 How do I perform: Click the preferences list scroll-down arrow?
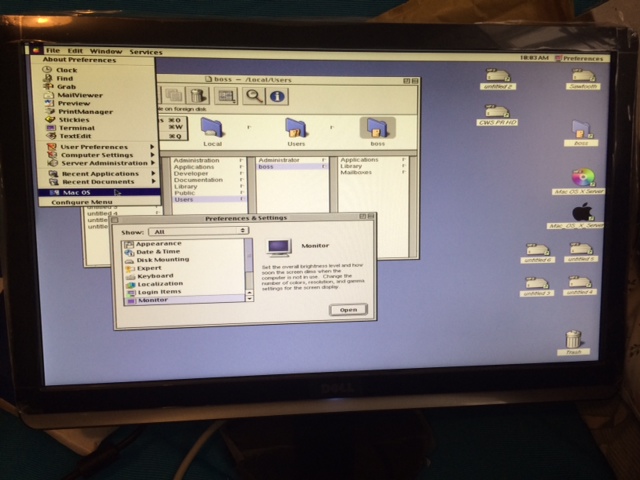point(249,299)
